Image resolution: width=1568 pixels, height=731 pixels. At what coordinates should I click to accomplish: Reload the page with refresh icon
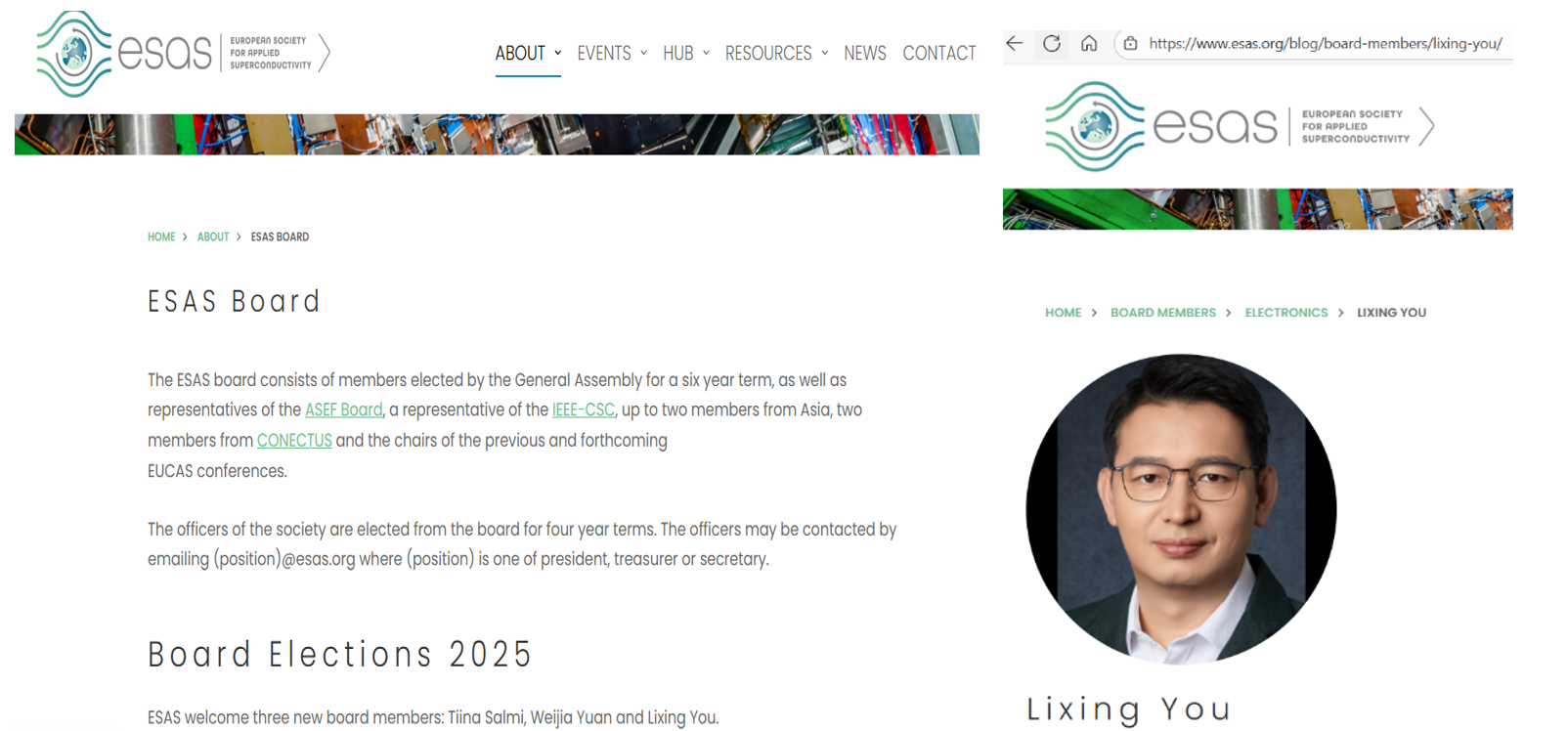(x=1052, y=43)
